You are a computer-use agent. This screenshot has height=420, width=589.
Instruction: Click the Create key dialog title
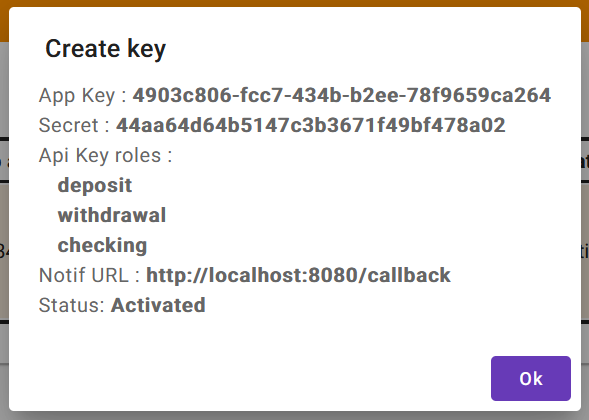106,49
